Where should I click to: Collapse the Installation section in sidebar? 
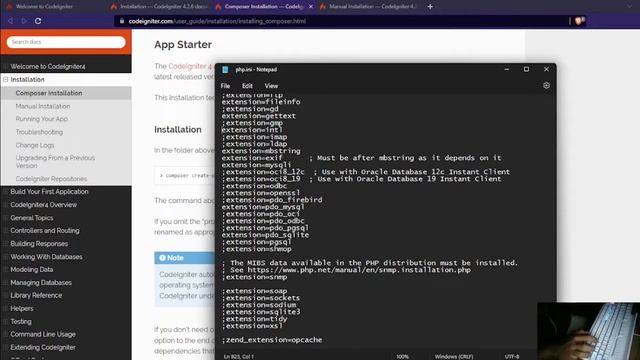[x=6, y=80]
